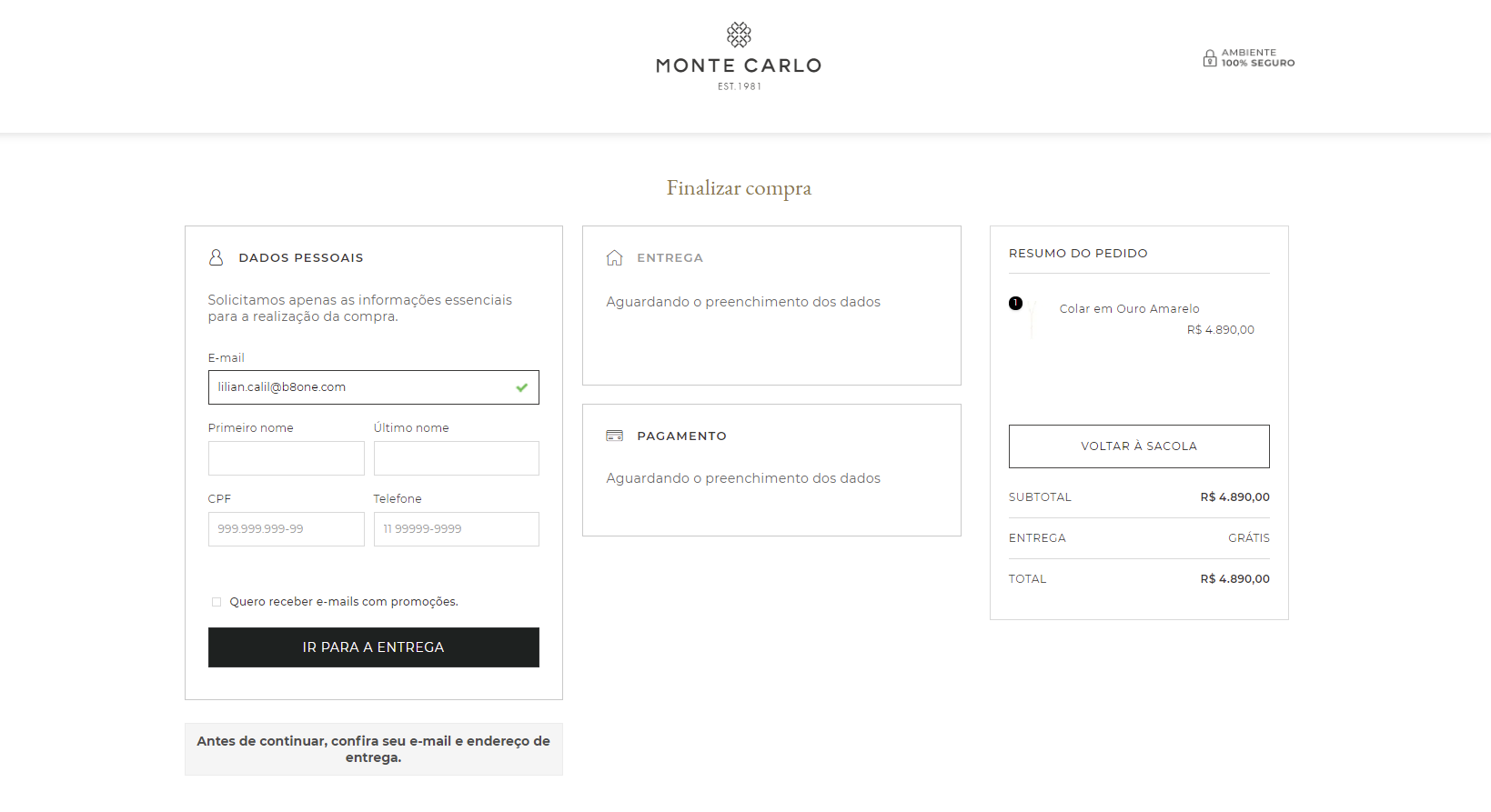Focus the Telefone input field
Image resolution: width=1491 pixels, height=812 pixels.
click(456, 529)
